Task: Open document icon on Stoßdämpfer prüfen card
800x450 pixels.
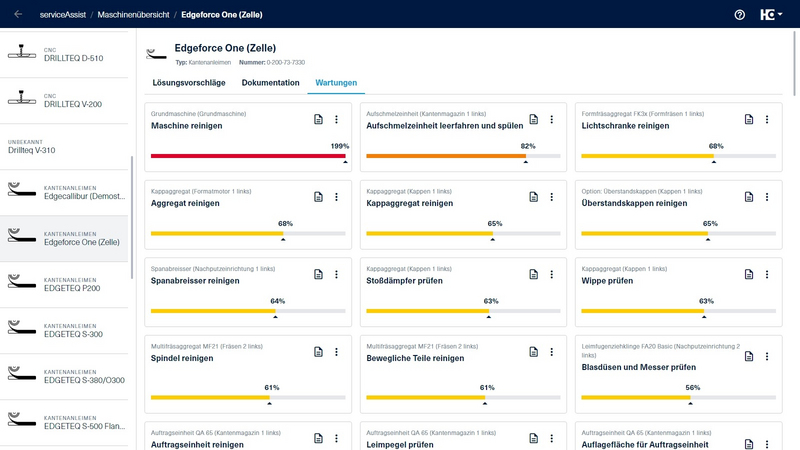Action: 534,275
